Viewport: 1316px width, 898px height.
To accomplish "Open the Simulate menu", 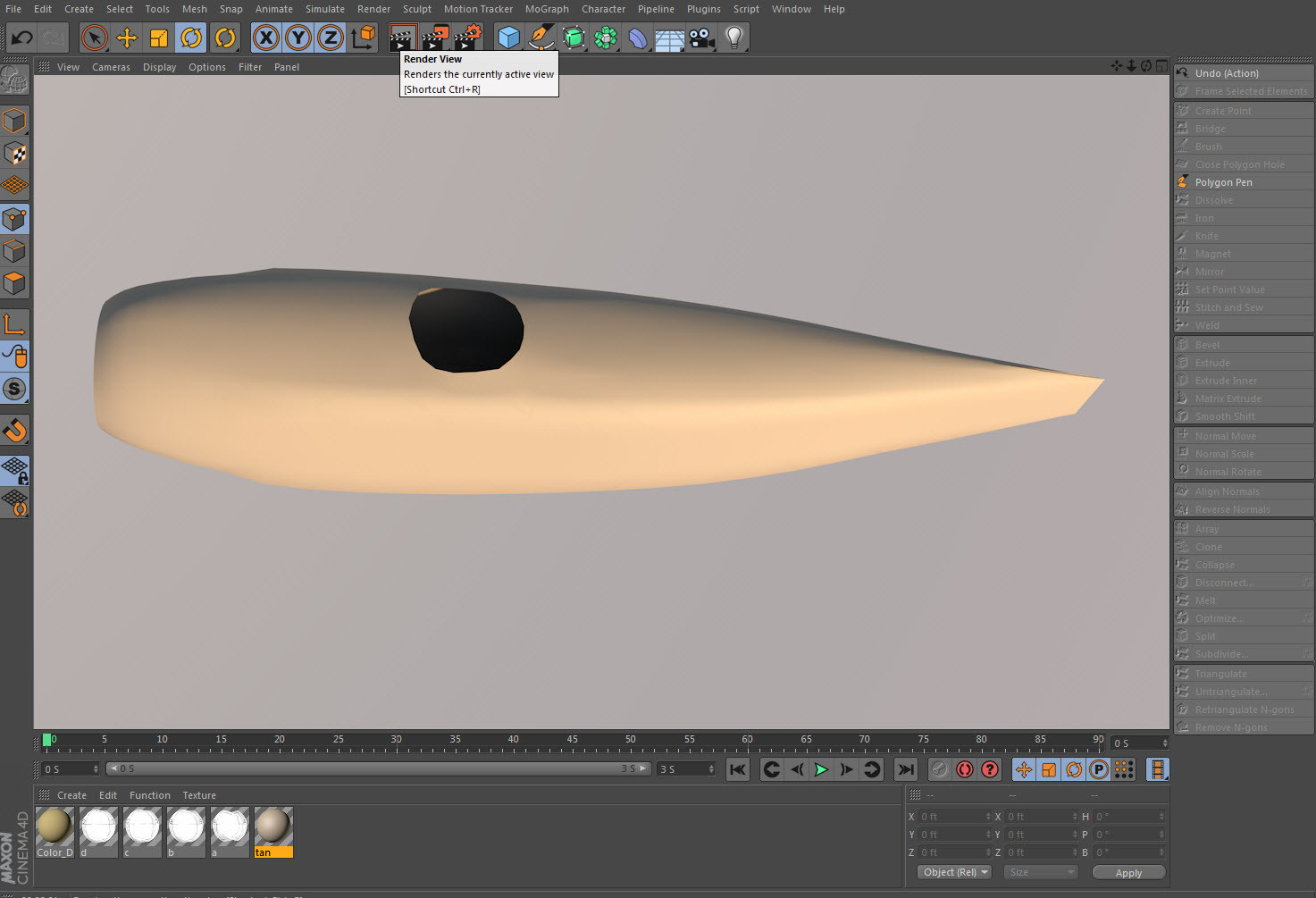I will coord(325,9).
